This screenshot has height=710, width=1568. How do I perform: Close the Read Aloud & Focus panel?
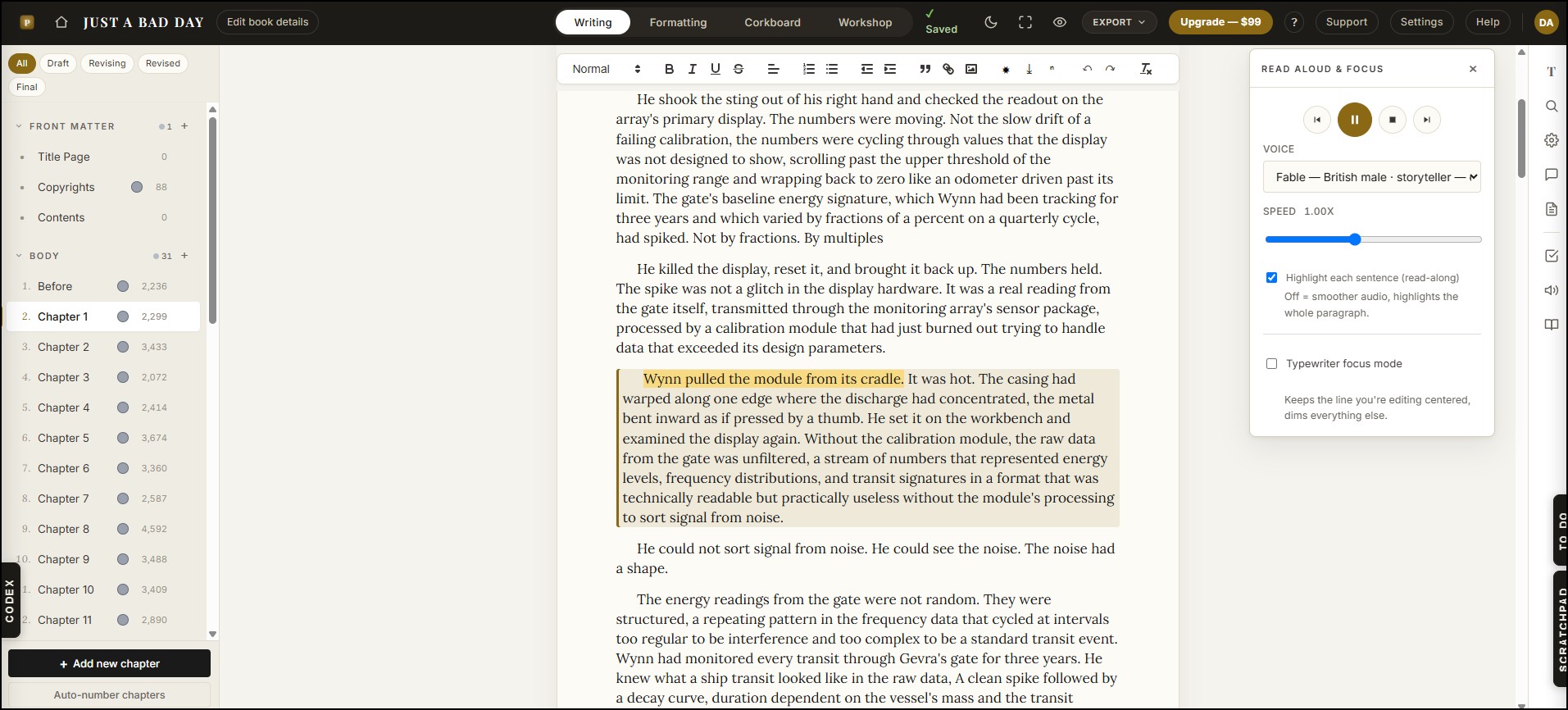(1473, 69)
